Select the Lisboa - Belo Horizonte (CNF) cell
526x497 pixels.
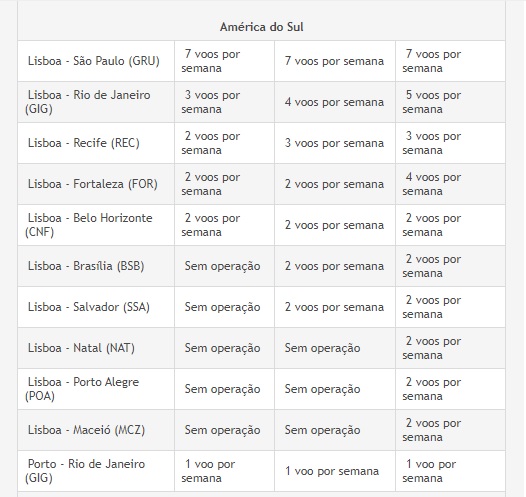[96, 225]
